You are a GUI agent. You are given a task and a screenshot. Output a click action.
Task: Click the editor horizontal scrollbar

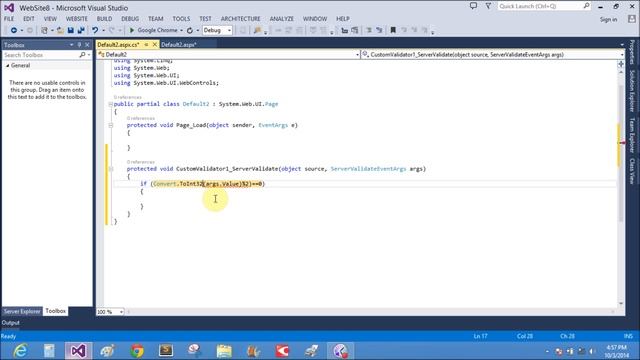pyautogui.click(x=371, y=312)
